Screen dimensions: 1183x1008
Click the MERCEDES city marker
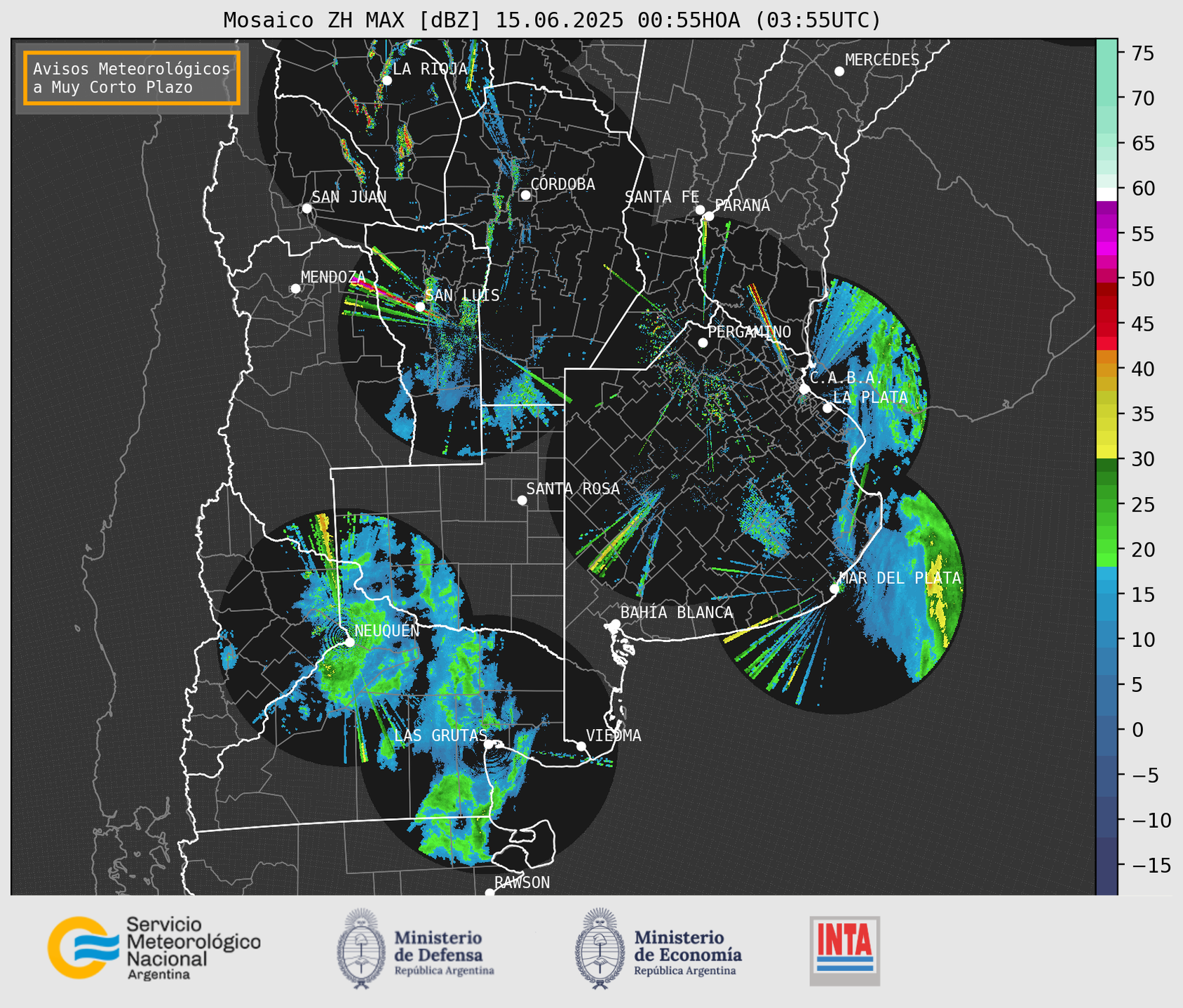pyautogui.click(x=839, y=71)
